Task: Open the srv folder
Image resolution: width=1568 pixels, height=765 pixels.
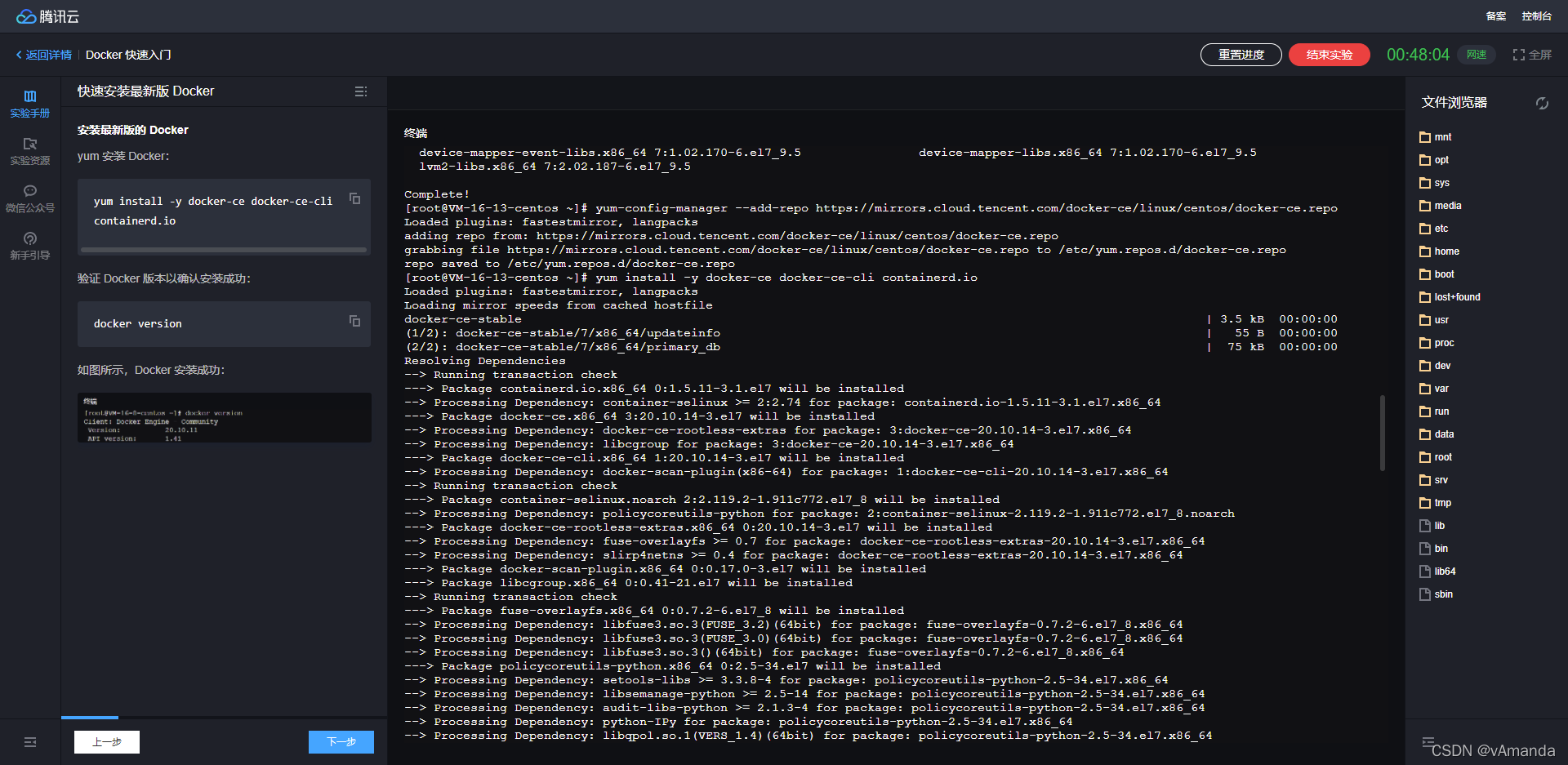Action: click(x=1433, y=480)
